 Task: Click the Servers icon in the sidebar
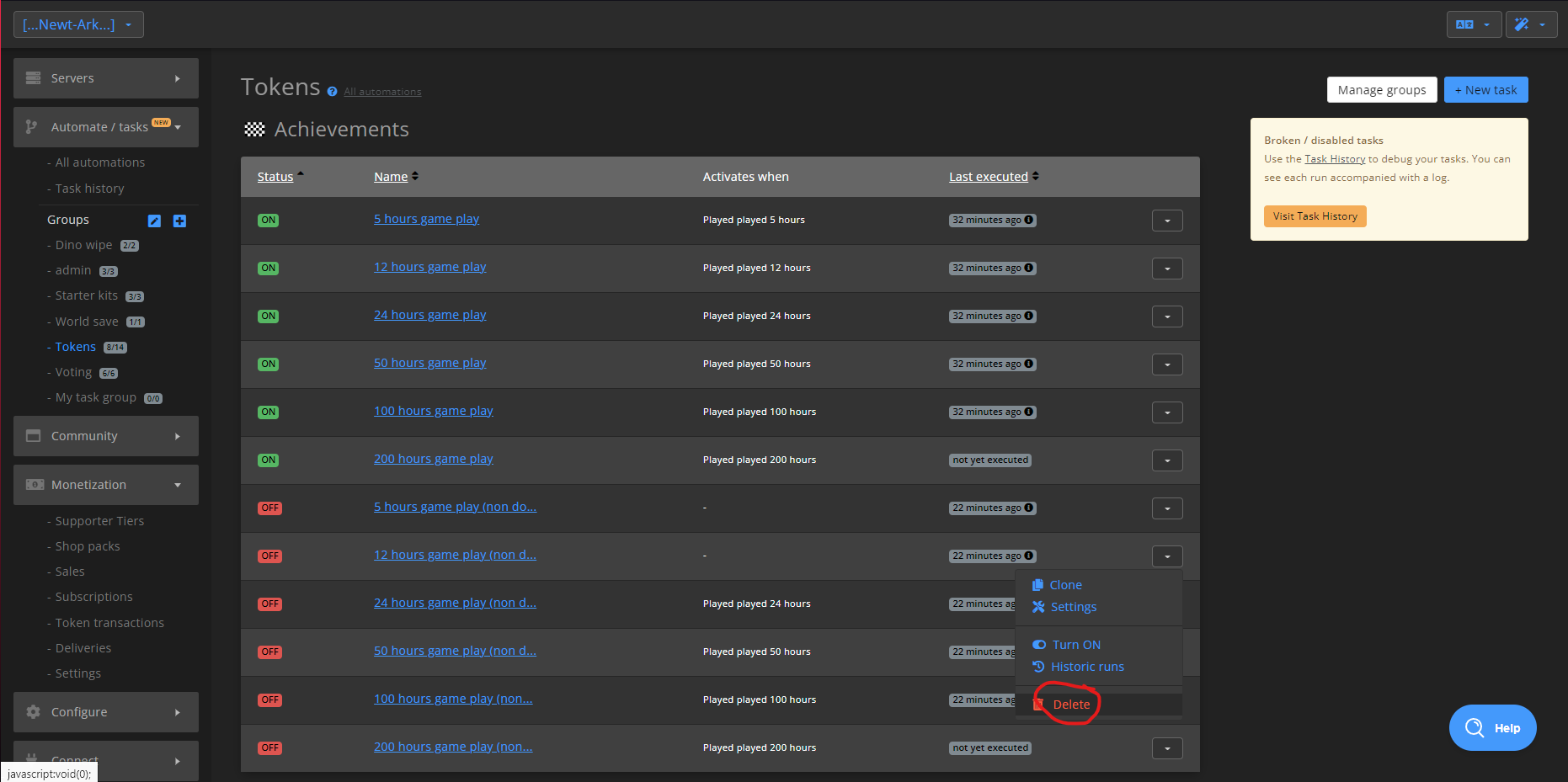click(x=32, y=77)
